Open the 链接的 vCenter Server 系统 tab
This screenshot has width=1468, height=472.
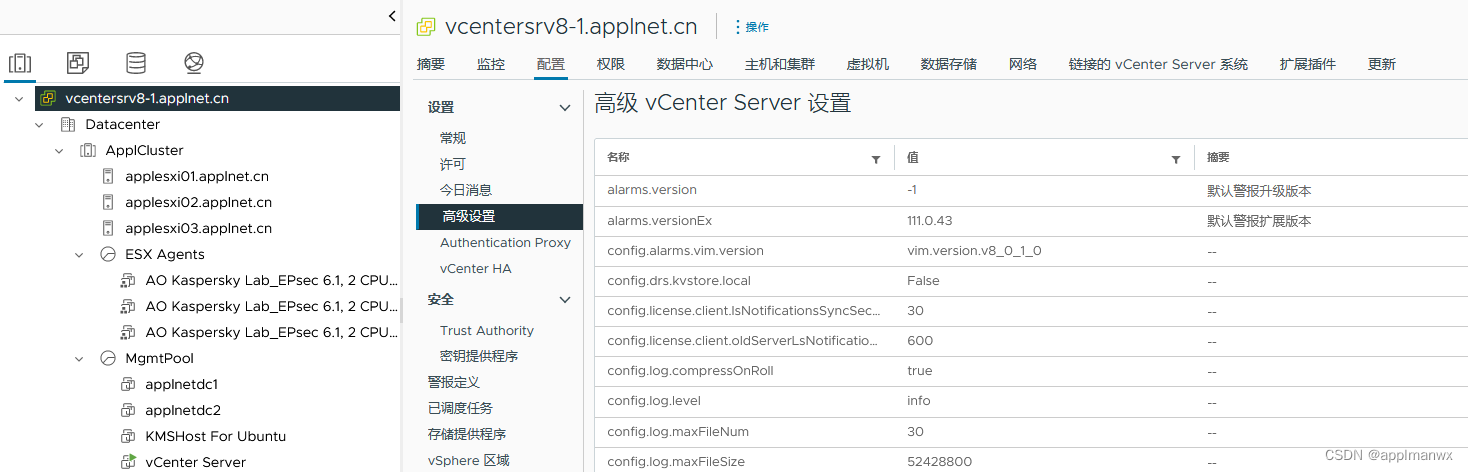pyautogui.click(x=1158, y=64)
